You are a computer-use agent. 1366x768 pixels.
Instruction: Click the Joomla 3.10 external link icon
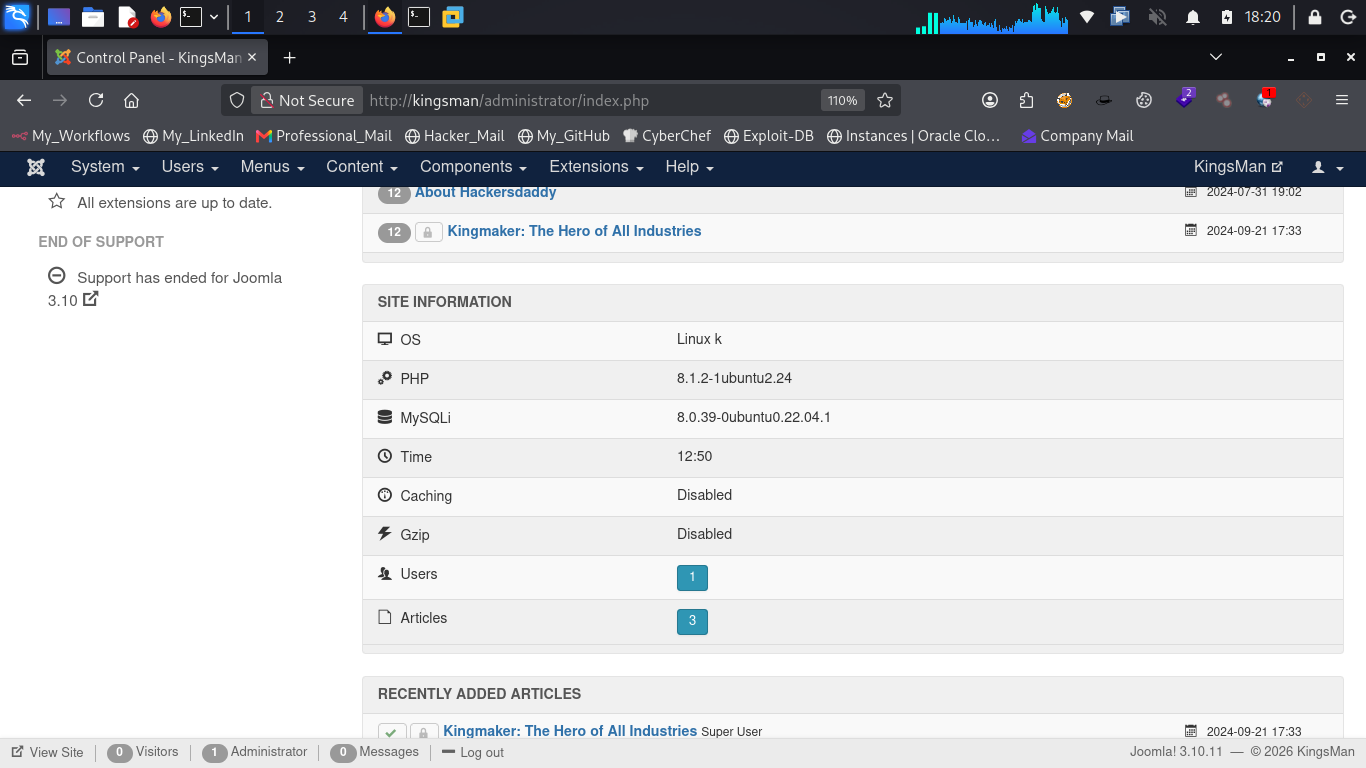click(90, 298)
